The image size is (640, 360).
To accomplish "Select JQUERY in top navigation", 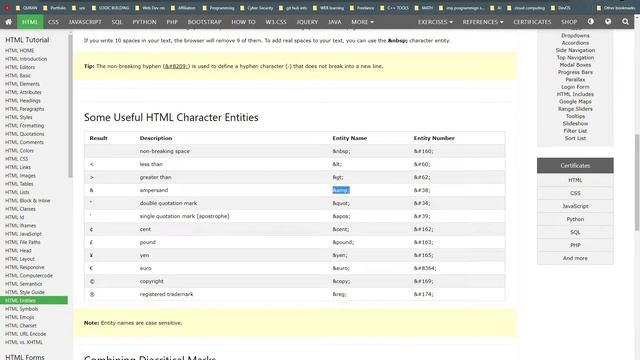I will click(307, 22).
